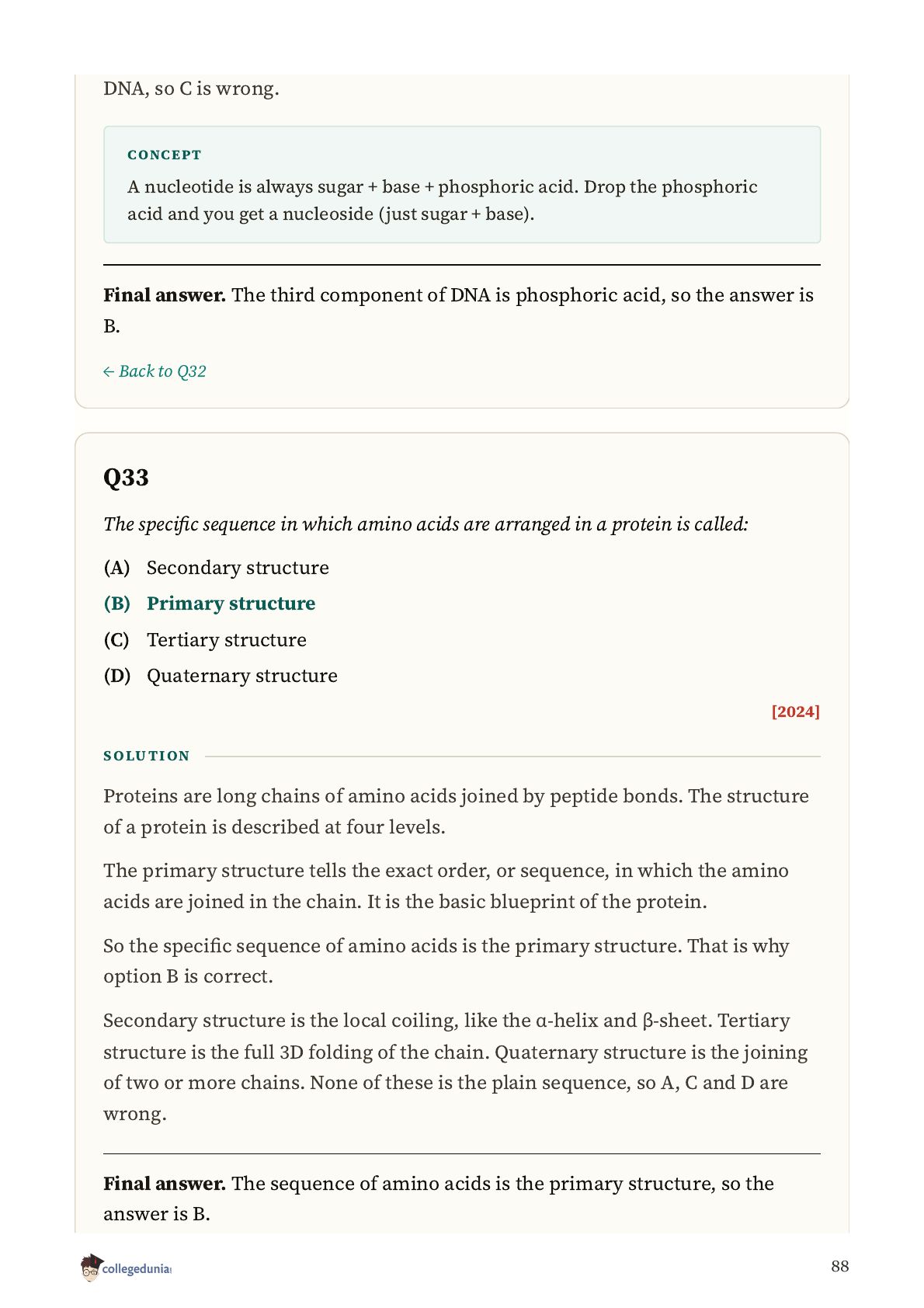
Task: Select option A Secondary structure
Action: tap(216, 568)
